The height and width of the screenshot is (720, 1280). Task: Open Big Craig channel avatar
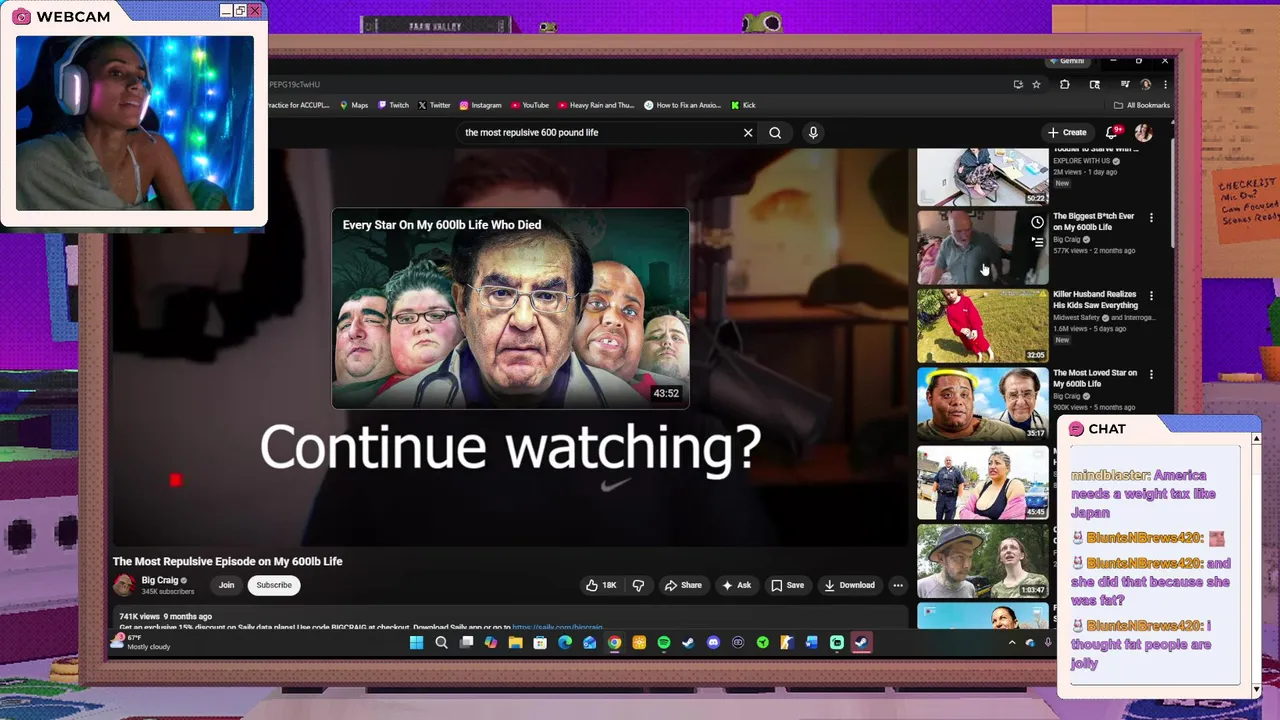124,585
